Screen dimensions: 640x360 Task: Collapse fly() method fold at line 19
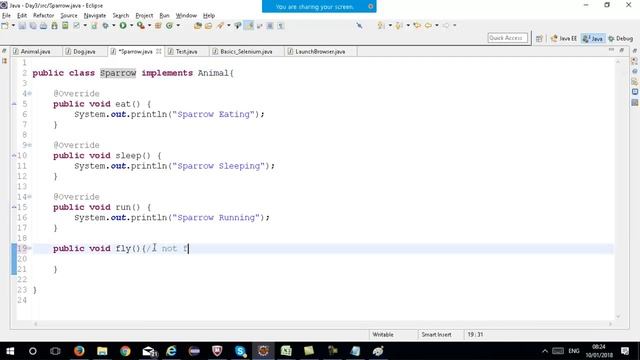pyautogui.click(x=30, y=249)
